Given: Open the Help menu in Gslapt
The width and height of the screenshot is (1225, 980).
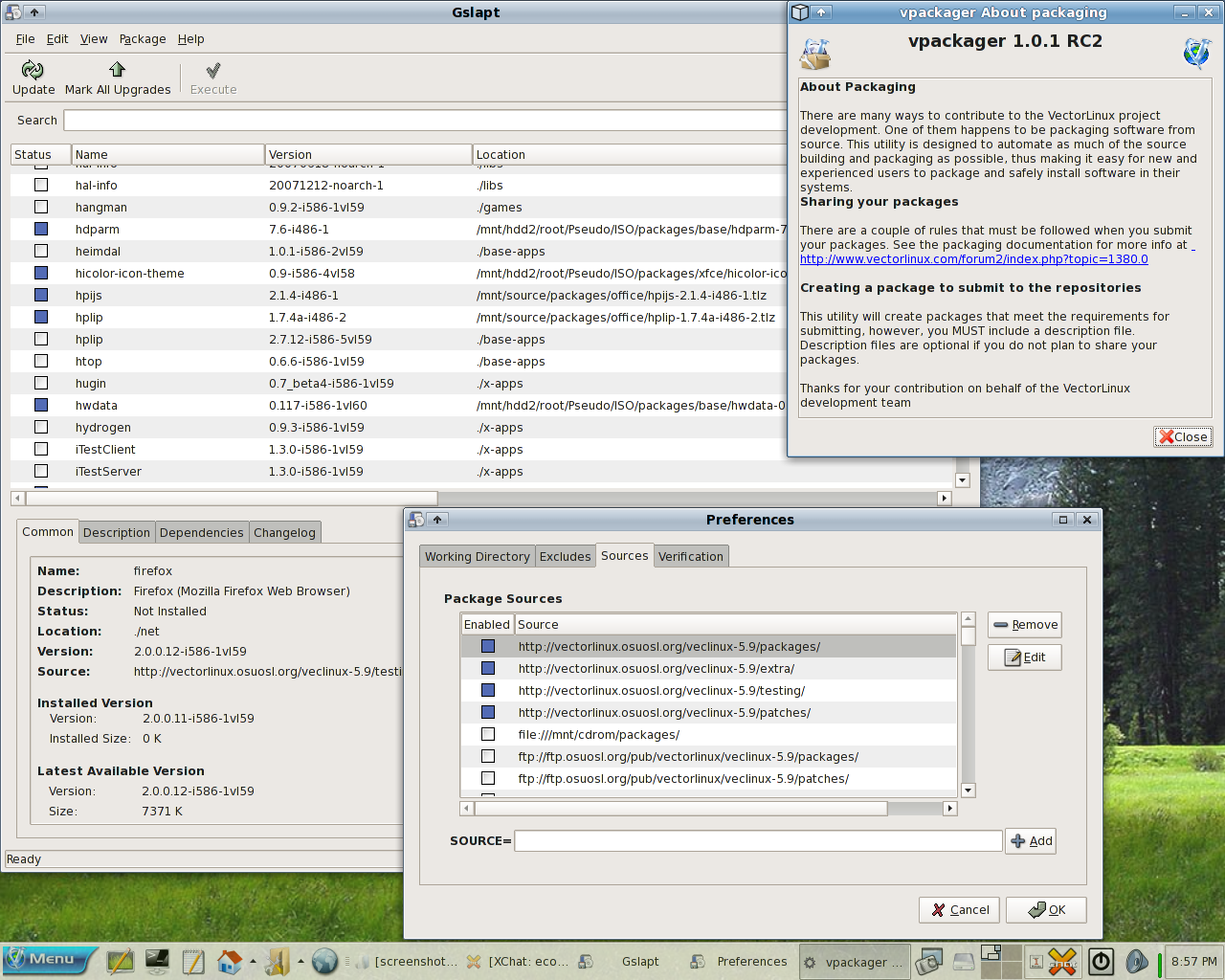Looking at the screenshot, I should (190, 39).
